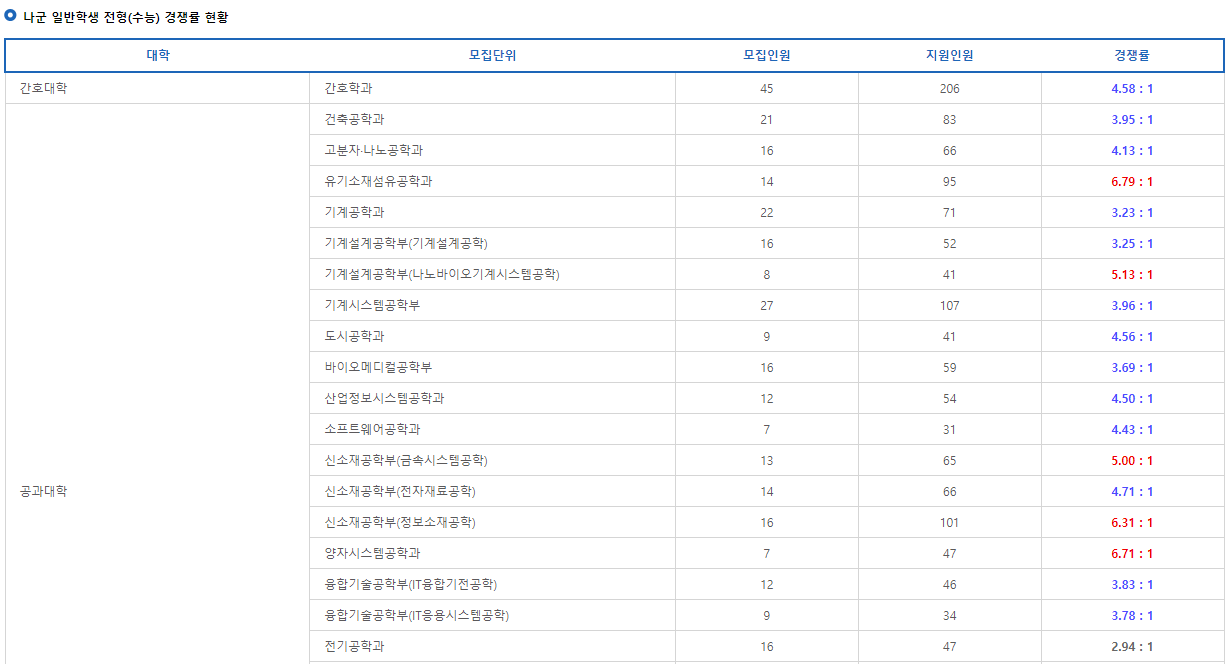This screenshot has width=1229, height=664.
Task: Select the 도시공학과 row label
Action: pos(354,336)
